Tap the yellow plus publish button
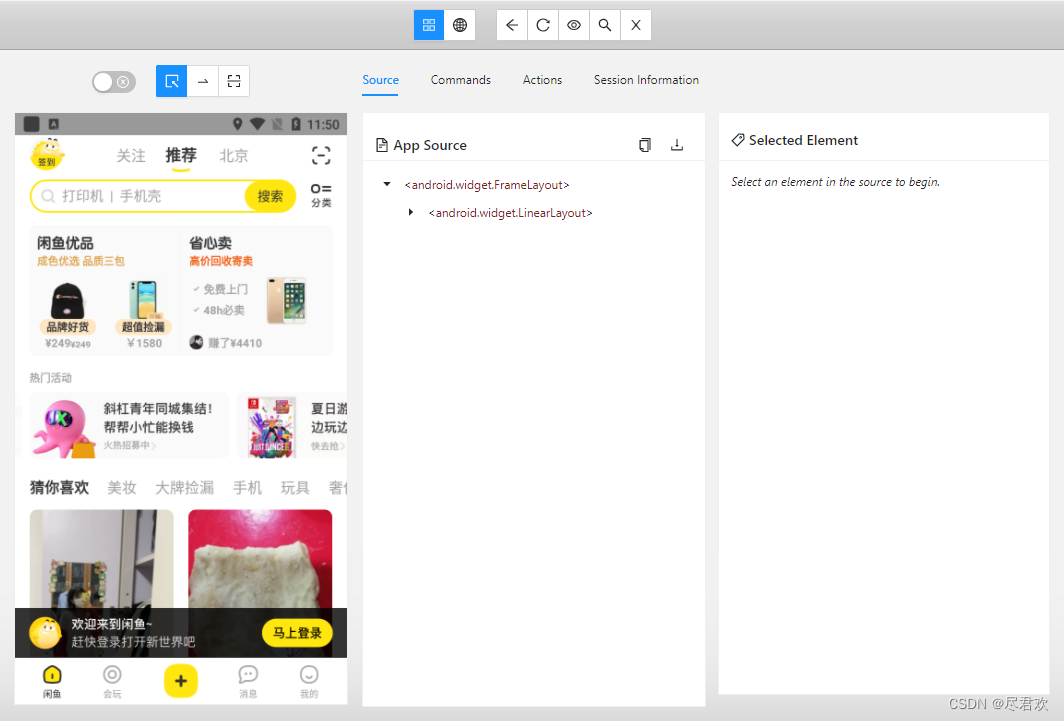The image size is (1064, 721). [180, 681]
